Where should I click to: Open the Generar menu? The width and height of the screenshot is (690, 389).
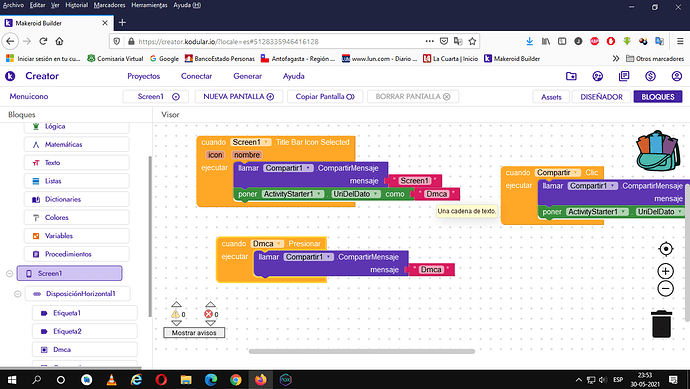pyautogui.click(x=247, y=76)
